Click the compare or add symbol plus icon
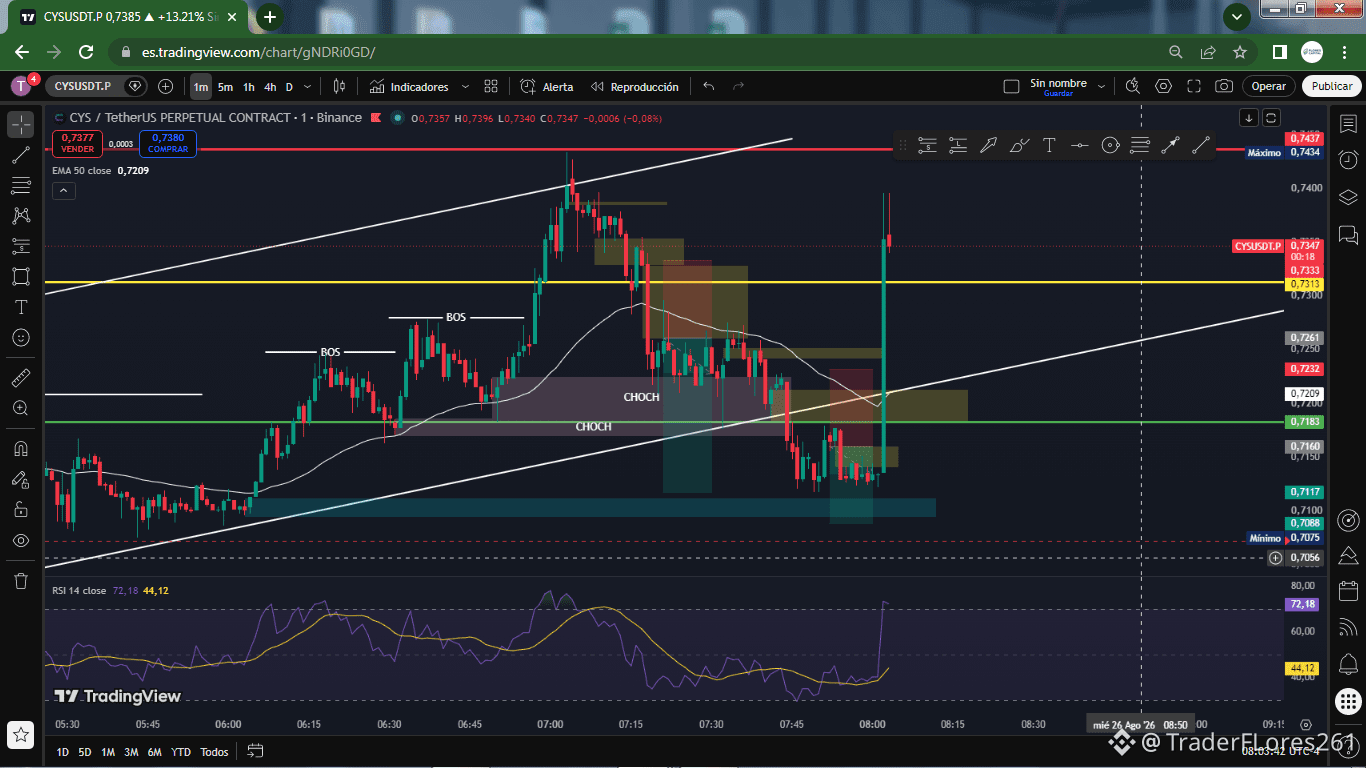The width and height of the screenshot is (1366, 768). click(165, 87)
